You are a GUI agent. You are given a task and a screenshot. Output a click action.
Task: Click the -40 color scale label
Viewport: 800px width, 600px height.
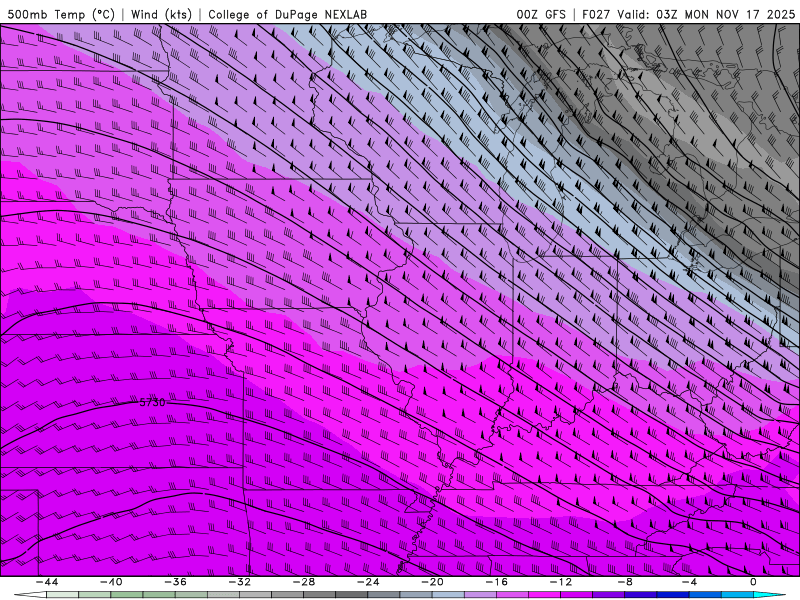click(111, 582)
